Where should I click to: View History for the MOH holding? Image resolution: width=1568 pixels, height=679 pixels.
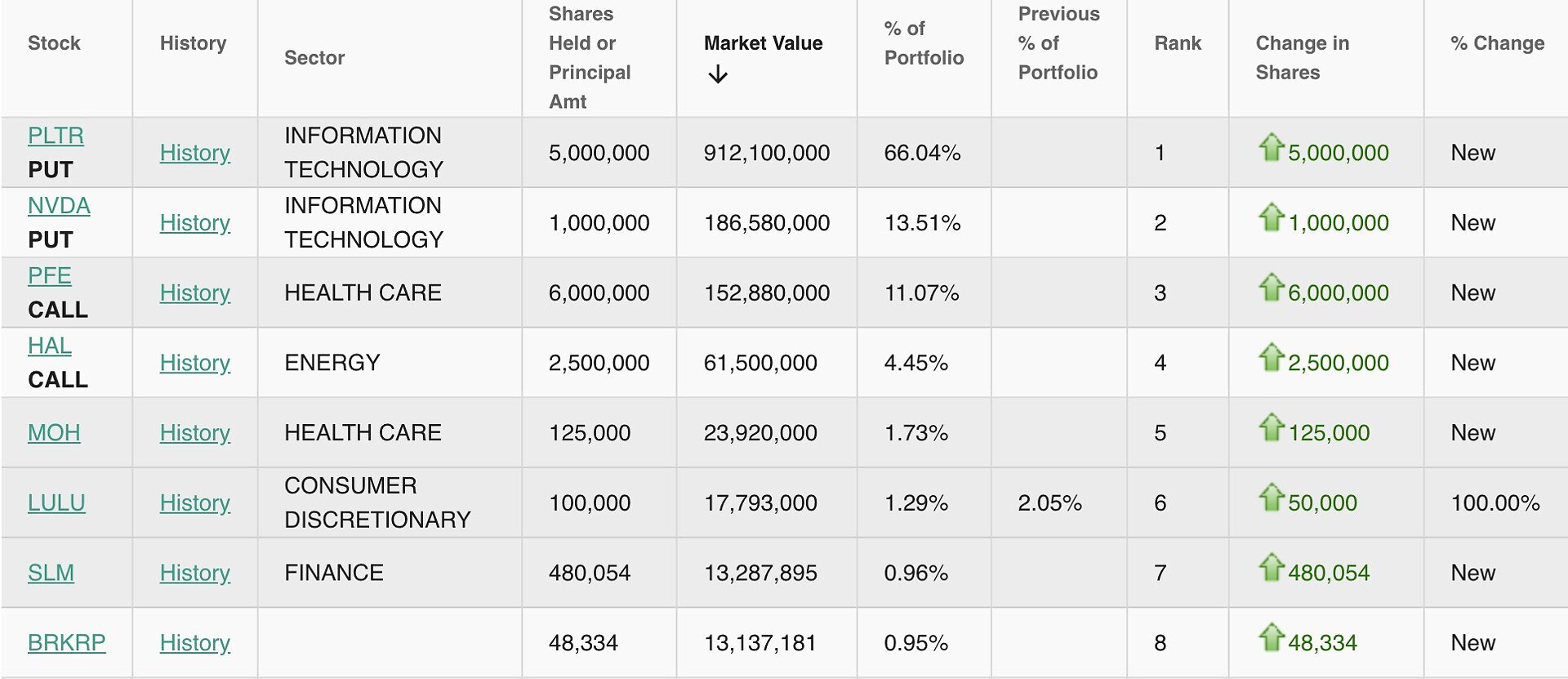coord(194,433)
